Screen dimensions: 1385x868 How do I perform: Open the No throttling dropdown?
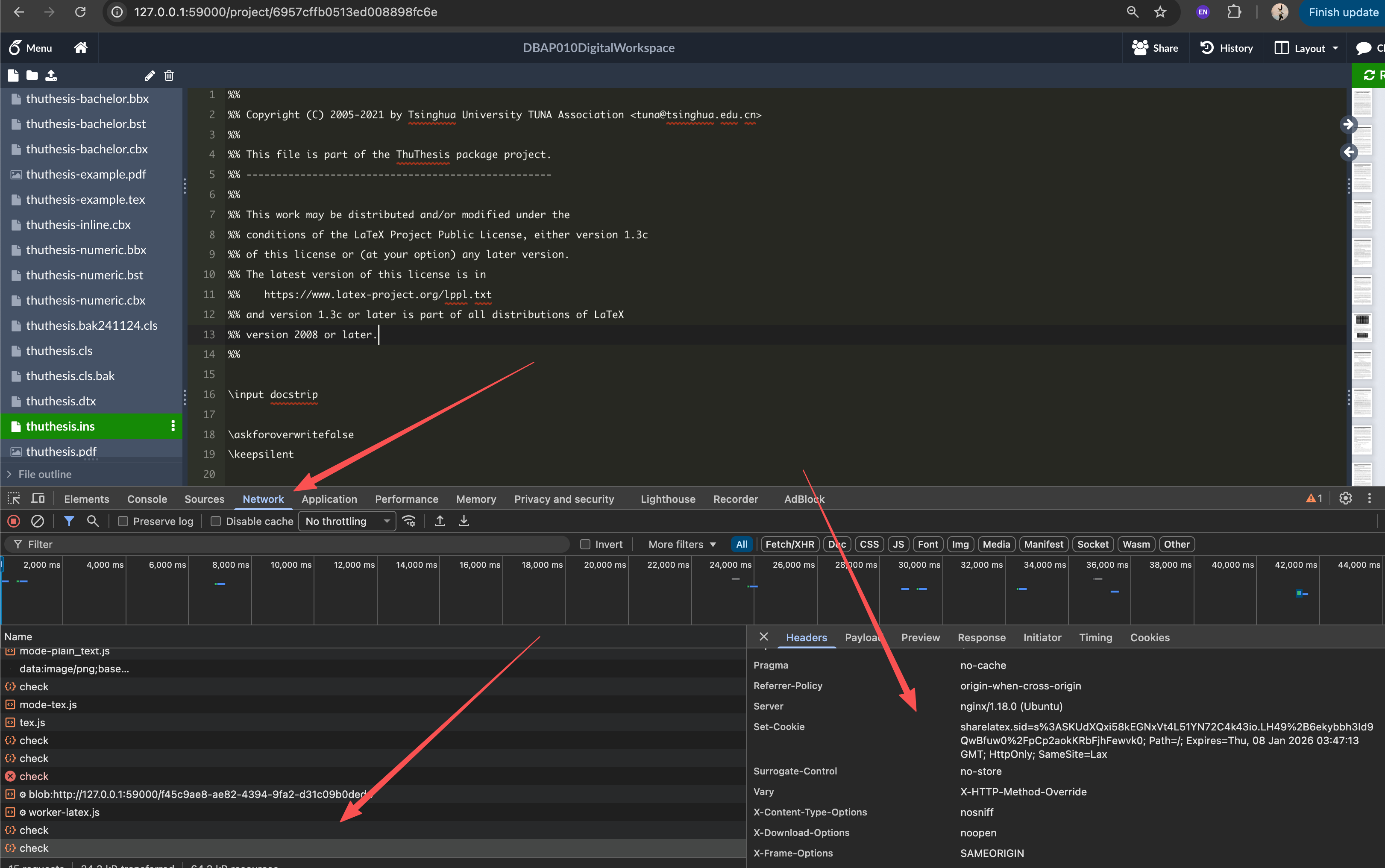click(347, 521)
